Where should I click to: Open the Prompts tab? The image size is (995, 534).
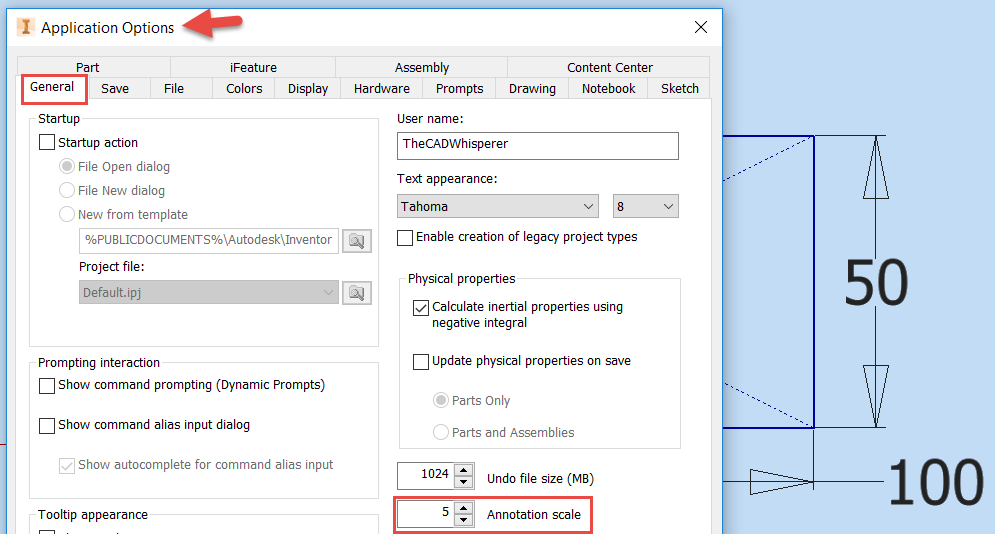[x=459, y=89]
